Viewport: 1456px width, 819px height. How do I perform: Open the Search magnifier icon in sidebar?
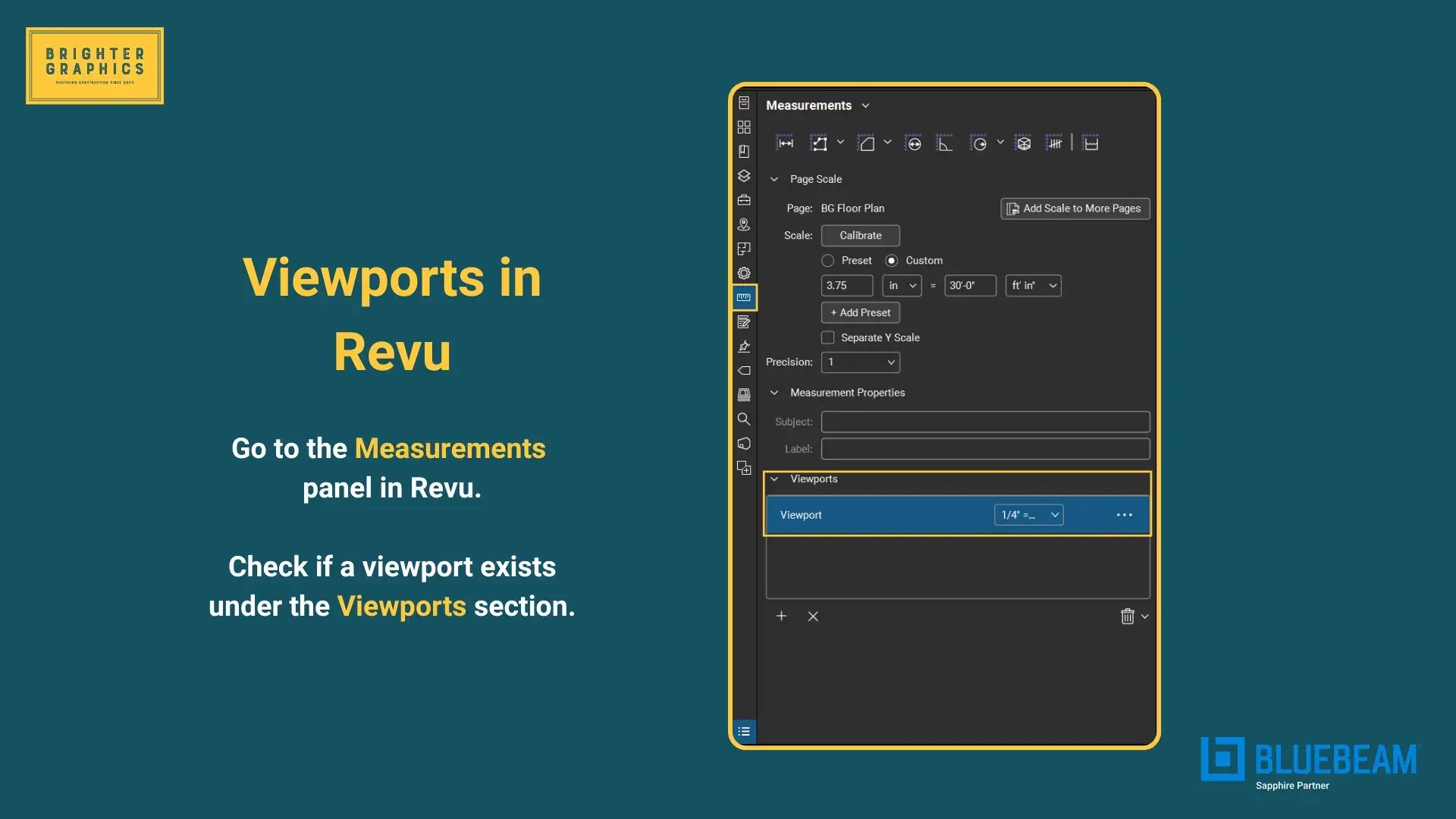pyautogui.click(x=744, y=419)
